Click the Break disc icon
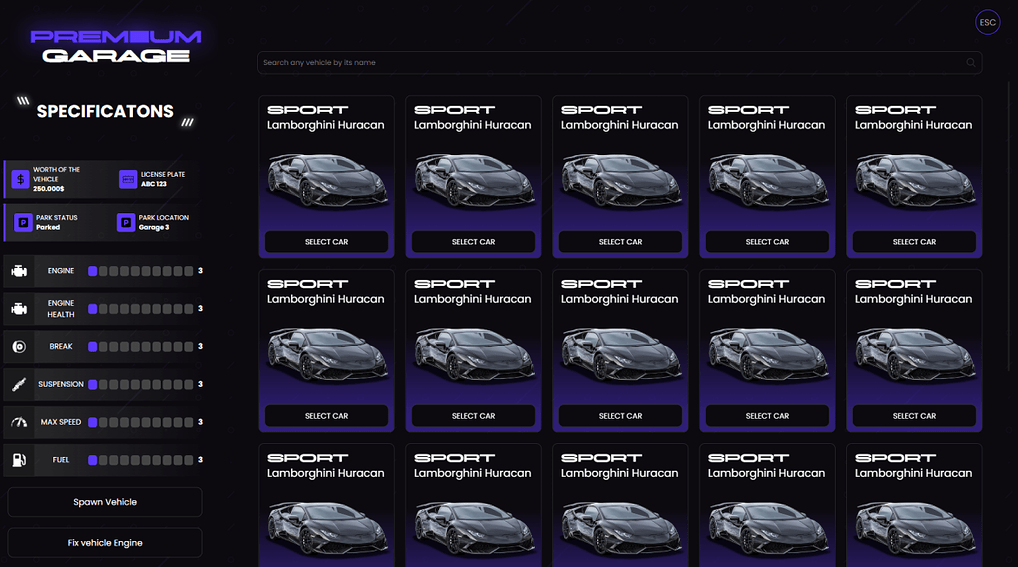The width and height of the screenshot is (1018, 567). tap(18, 347)
